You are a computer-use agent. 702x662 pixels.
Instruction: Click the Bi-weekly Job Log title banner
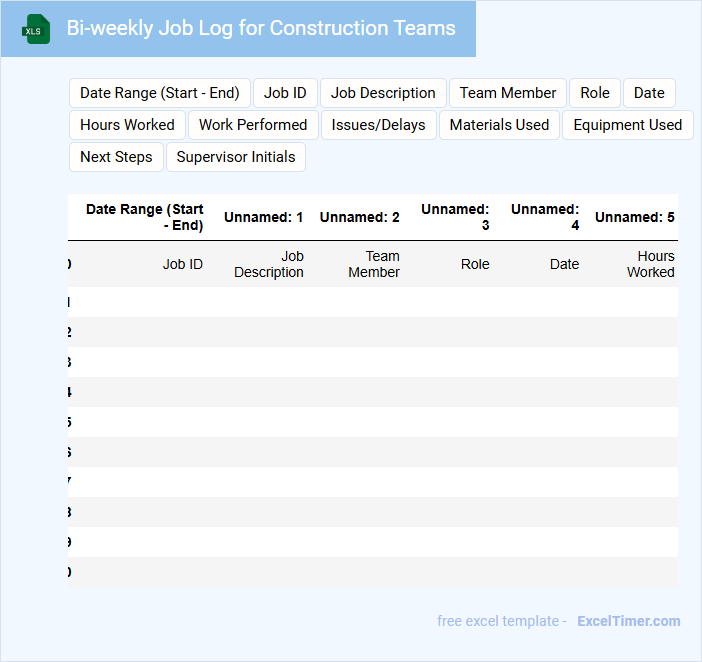[x=260, y=29]
